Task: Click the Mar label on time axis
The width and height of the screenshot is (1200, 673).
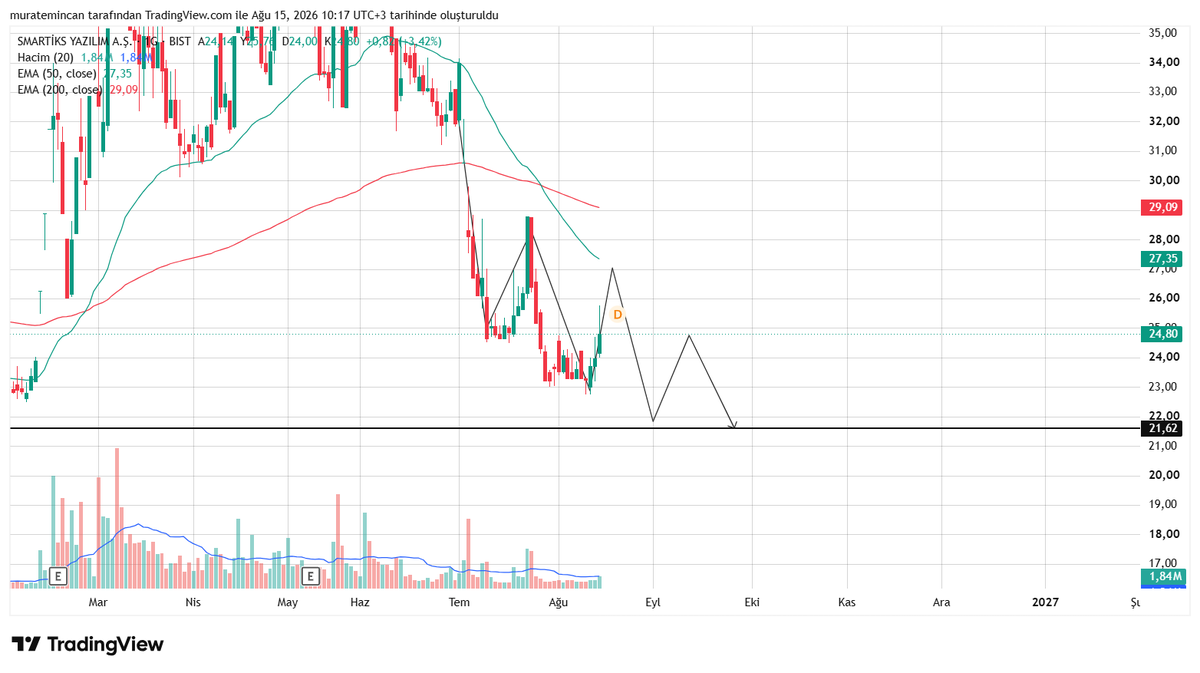Action: click(98, 602)
